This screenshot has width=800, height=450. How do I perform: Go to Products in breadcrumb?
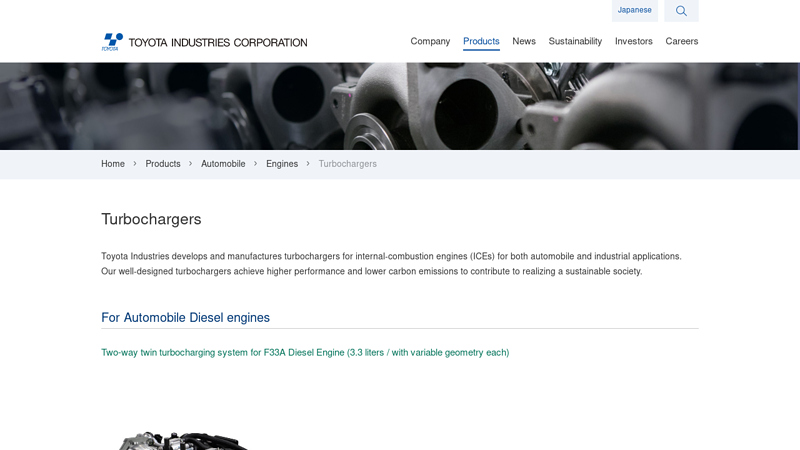(x=163, y=164)
